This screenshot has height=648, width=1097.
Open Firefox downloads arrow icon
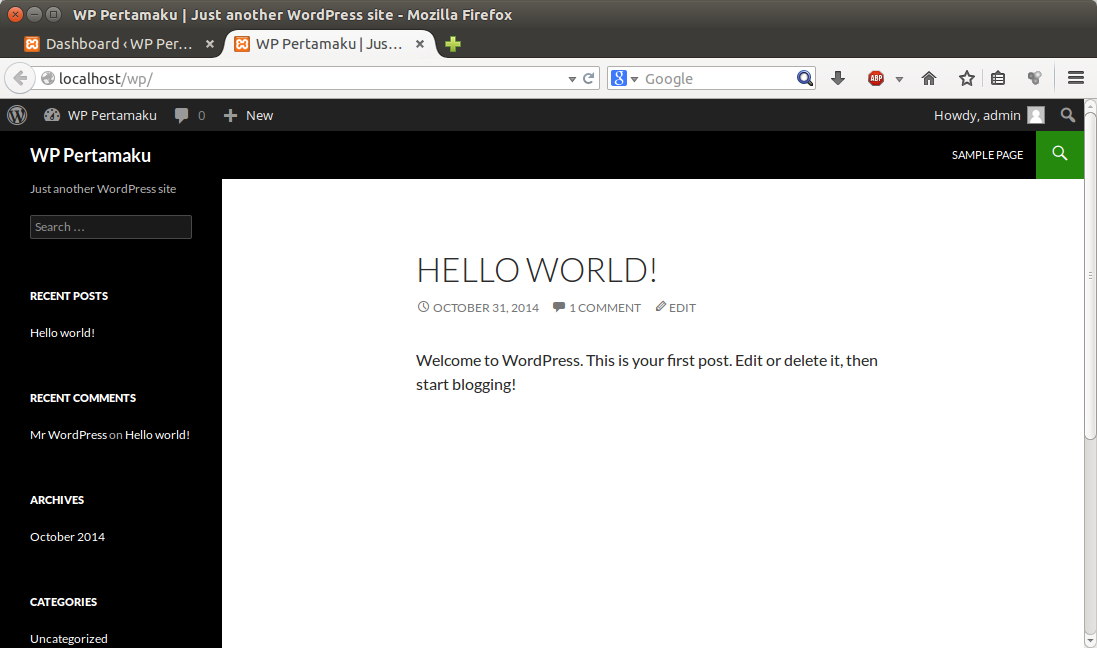click(x=838, y=78)
